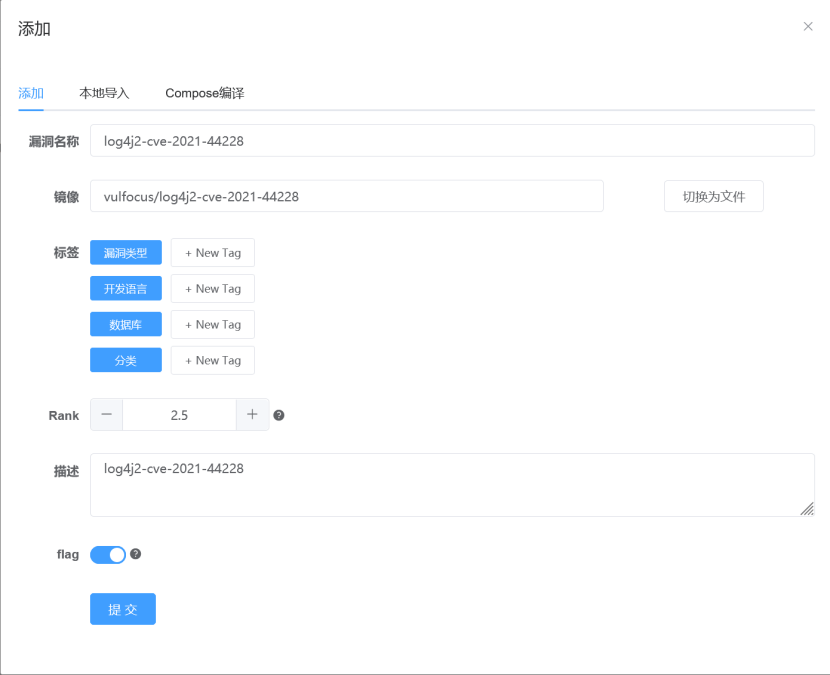Image resolution: width=830 pixels, height=675 pixels.
Task: Submit the form with 提交
Action: coord(122,609)
